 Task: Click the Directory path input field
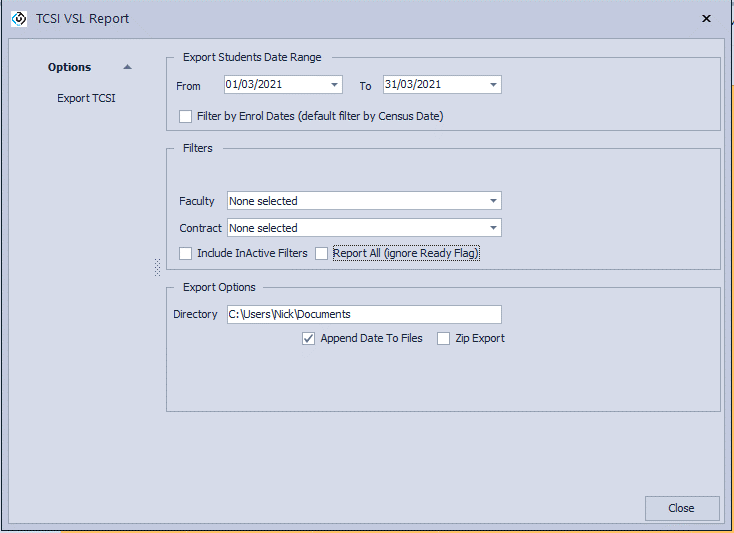pyautogui.click(x=362, y=314)
